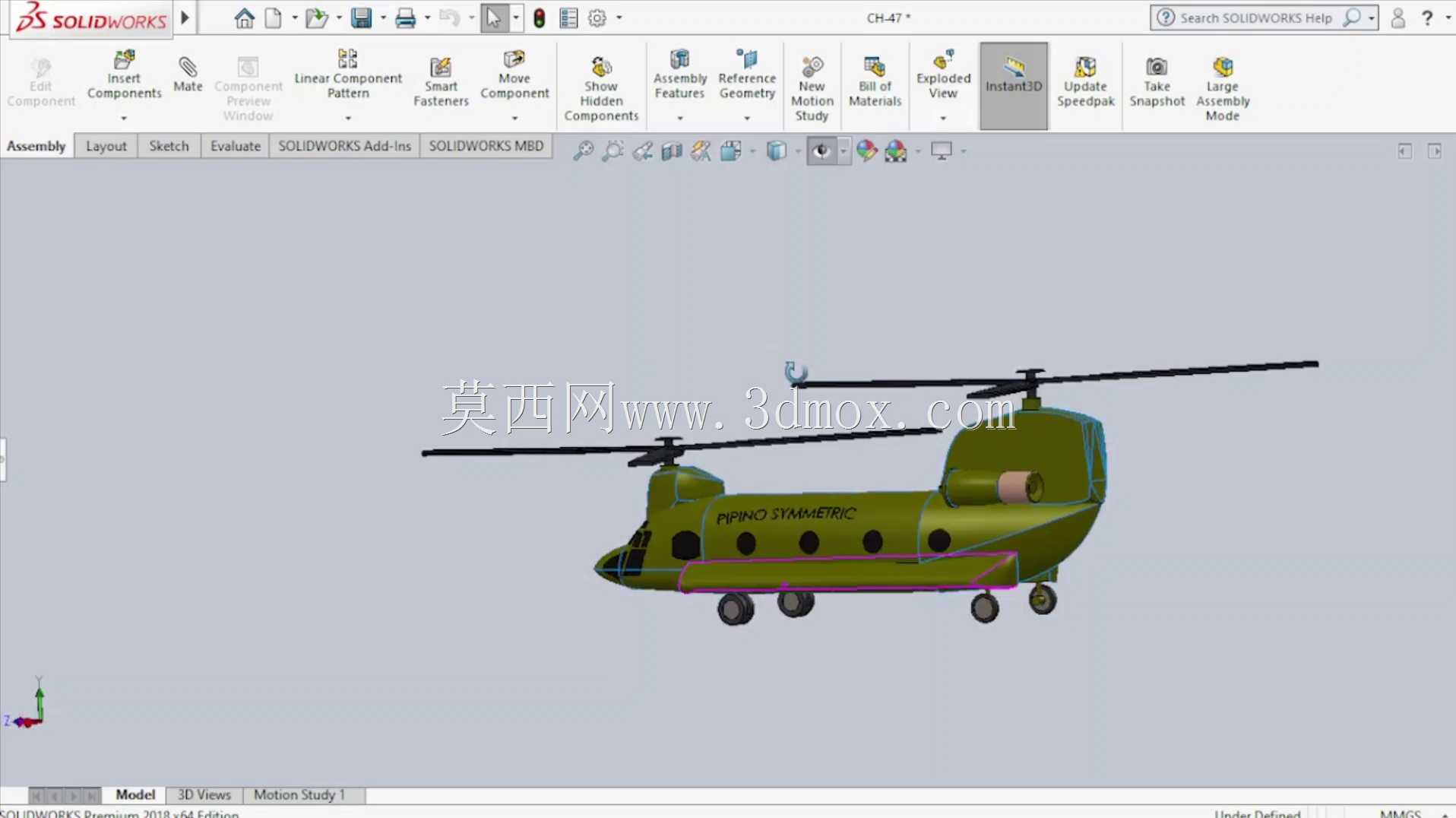The width and height of the screenshot is (1456, 818).
Task: Open the Home welcome icon
Action: point(244,17)
